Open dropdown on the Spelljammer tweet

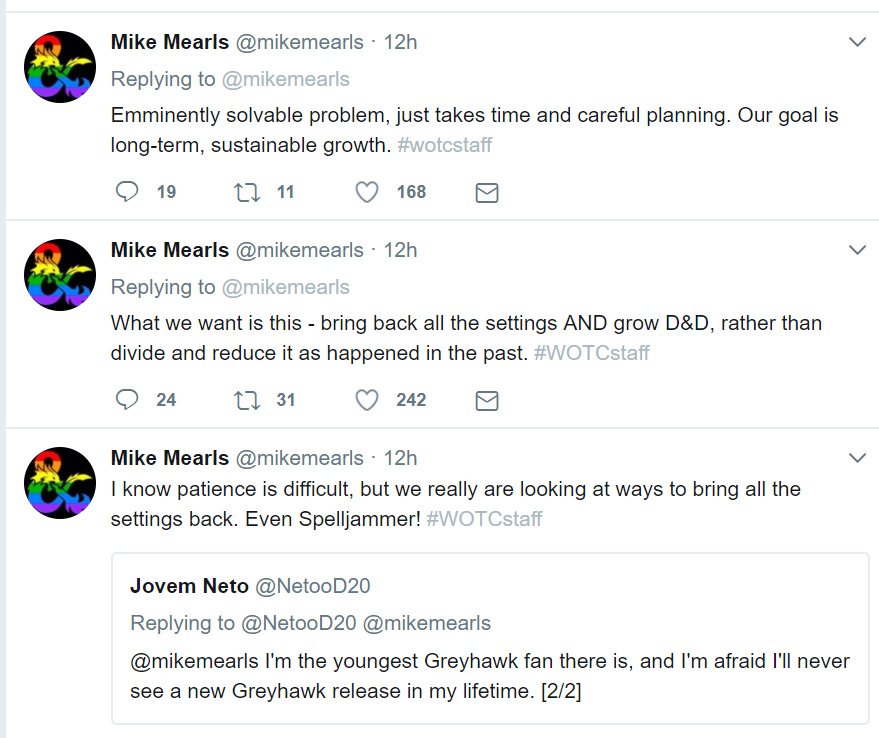click(857, 458)
